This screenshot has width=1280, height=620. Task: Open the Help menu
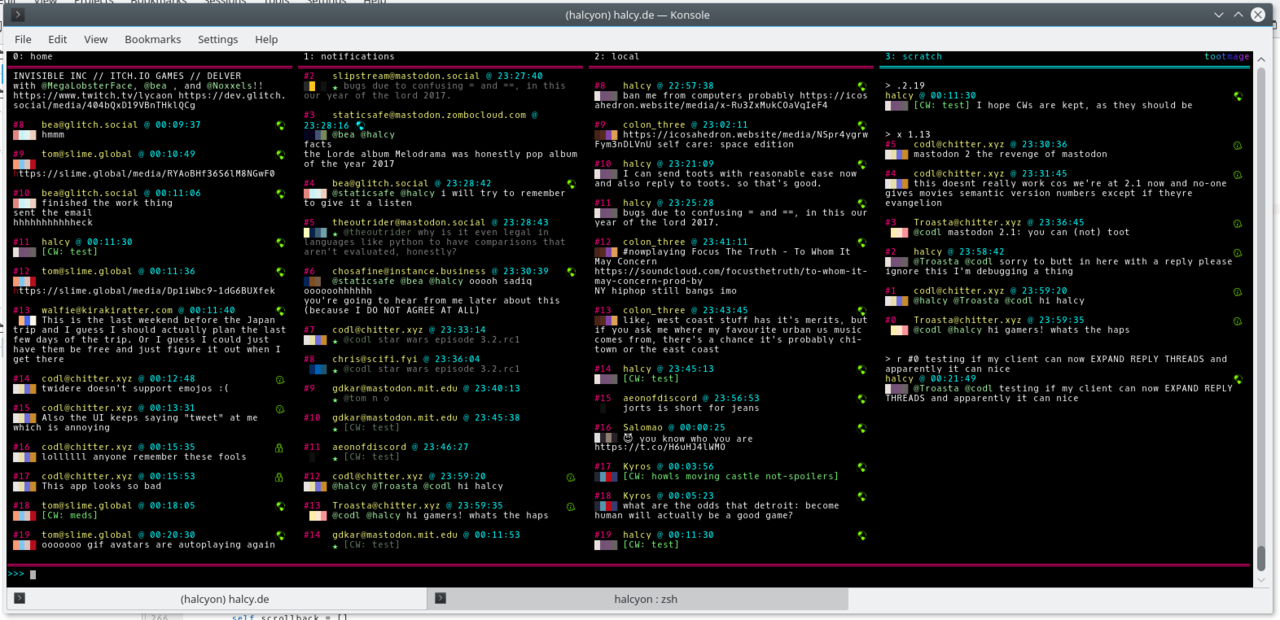pos(266,39)
